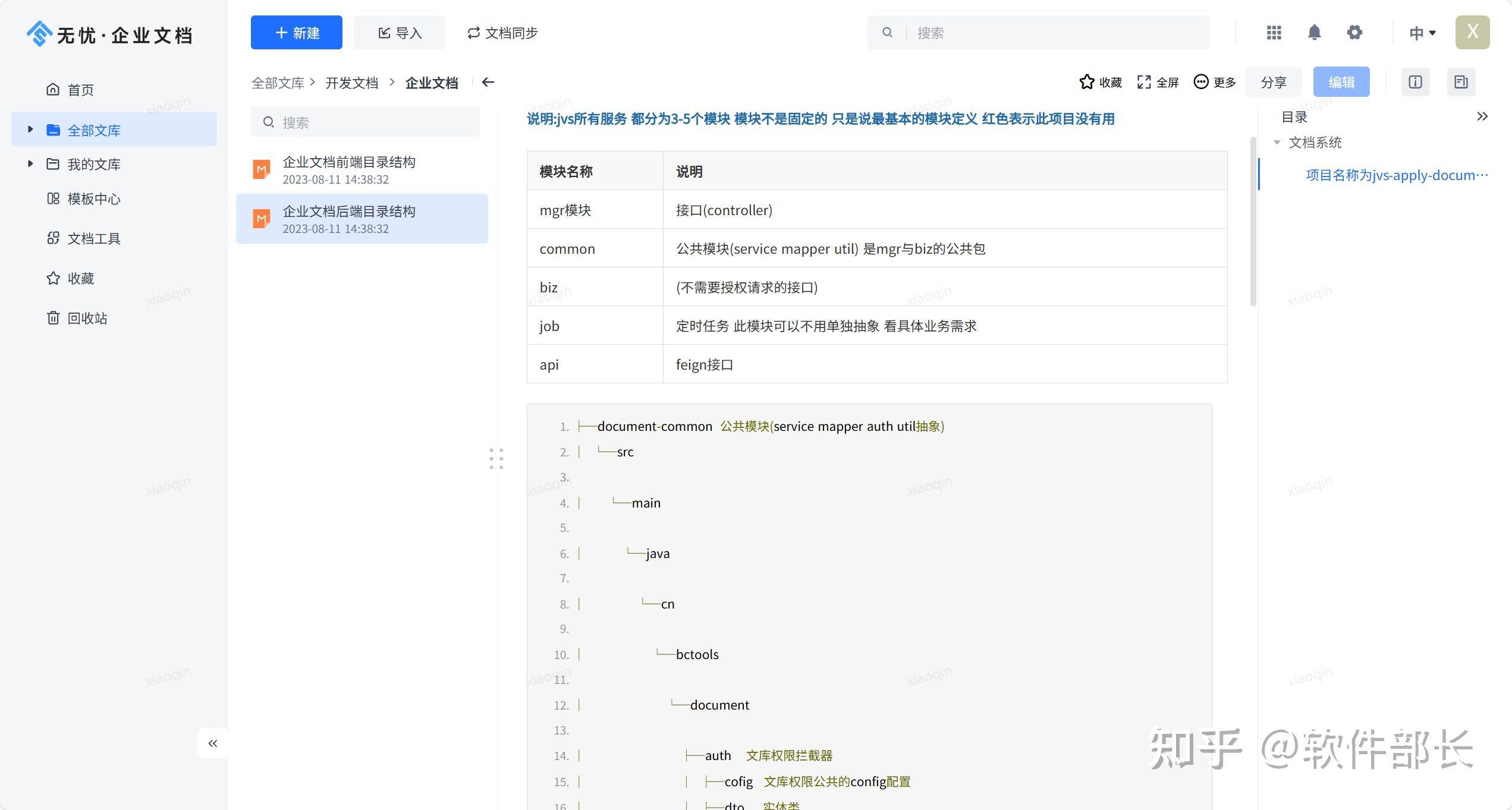Click the biz table cell
1512x810 pixels.
tap(595, 287)
